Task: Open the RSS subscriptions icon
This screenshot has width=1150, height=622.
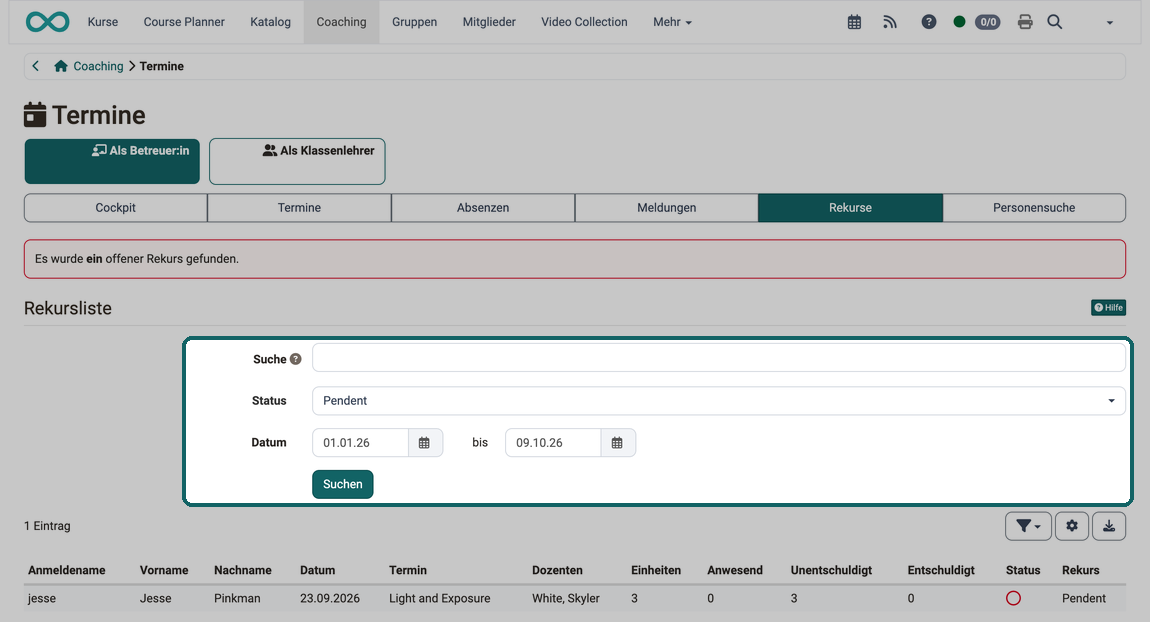Action: coord(890,22)
